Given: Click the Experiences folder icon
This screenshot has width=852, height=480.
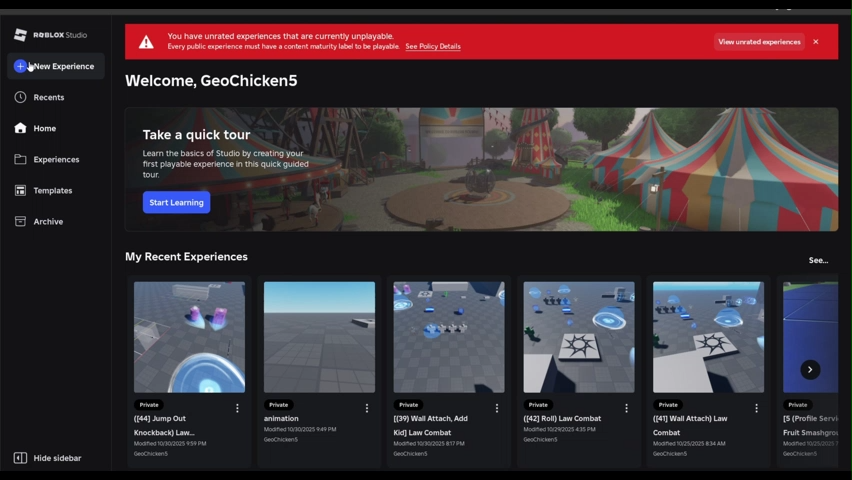Looking at the screenshot, I should click(x=20, y=159).
